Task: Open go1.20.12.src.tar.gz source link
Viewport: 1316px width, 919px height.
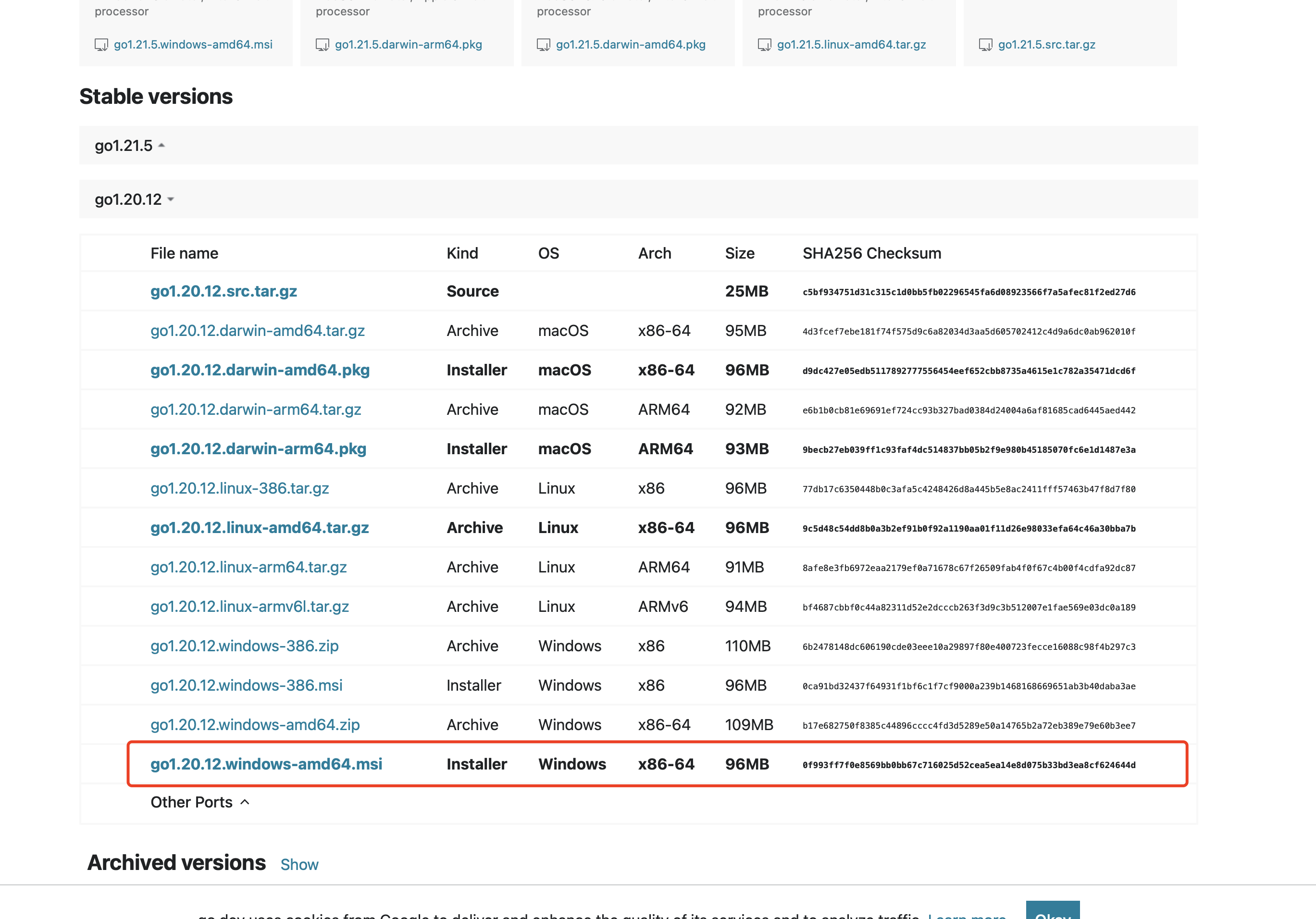Action: click(223, 291)
